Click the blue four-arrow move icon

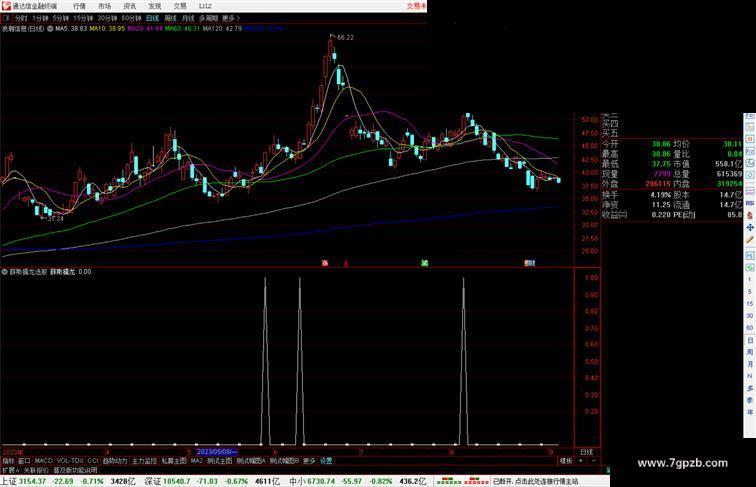coord(750,227)
